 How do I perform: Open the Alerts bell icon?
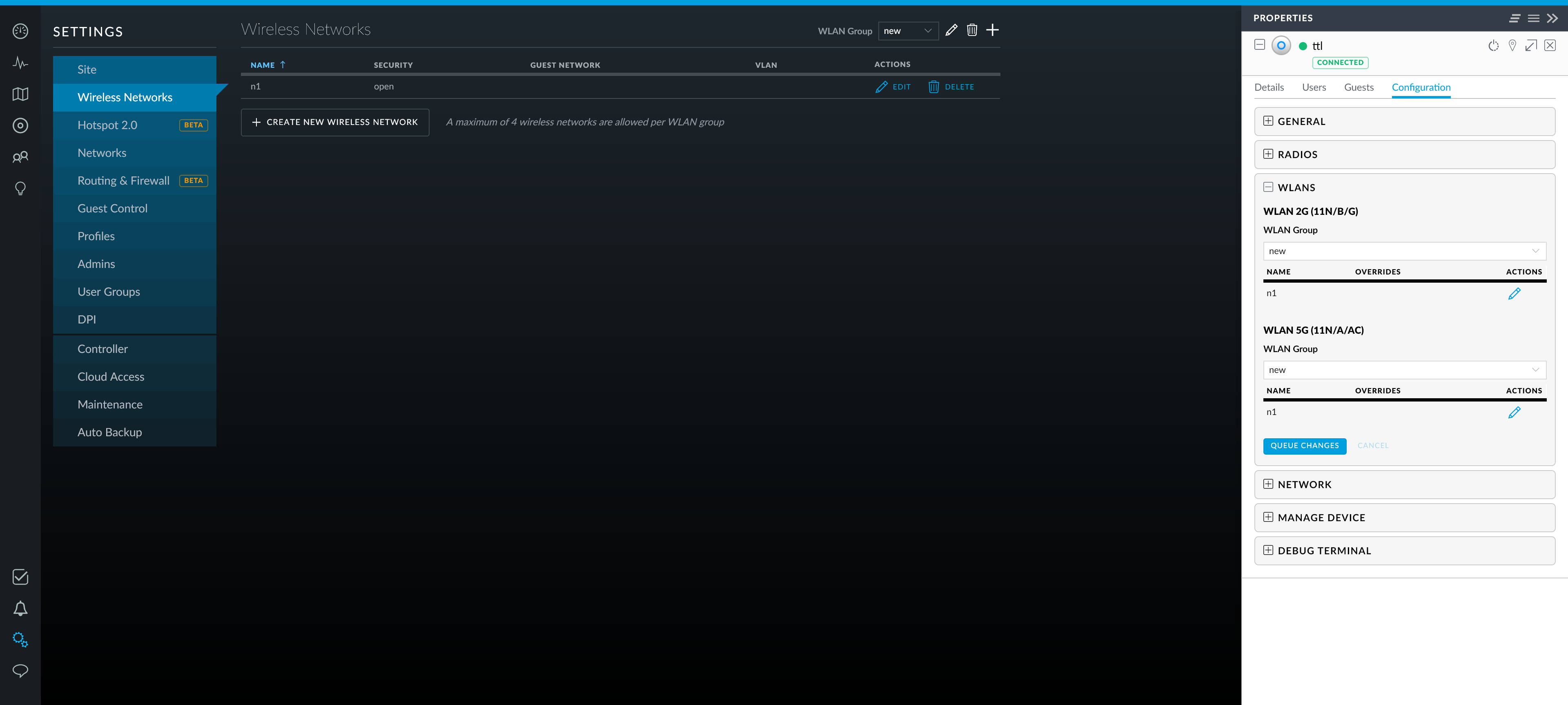(x=20, y=608)
